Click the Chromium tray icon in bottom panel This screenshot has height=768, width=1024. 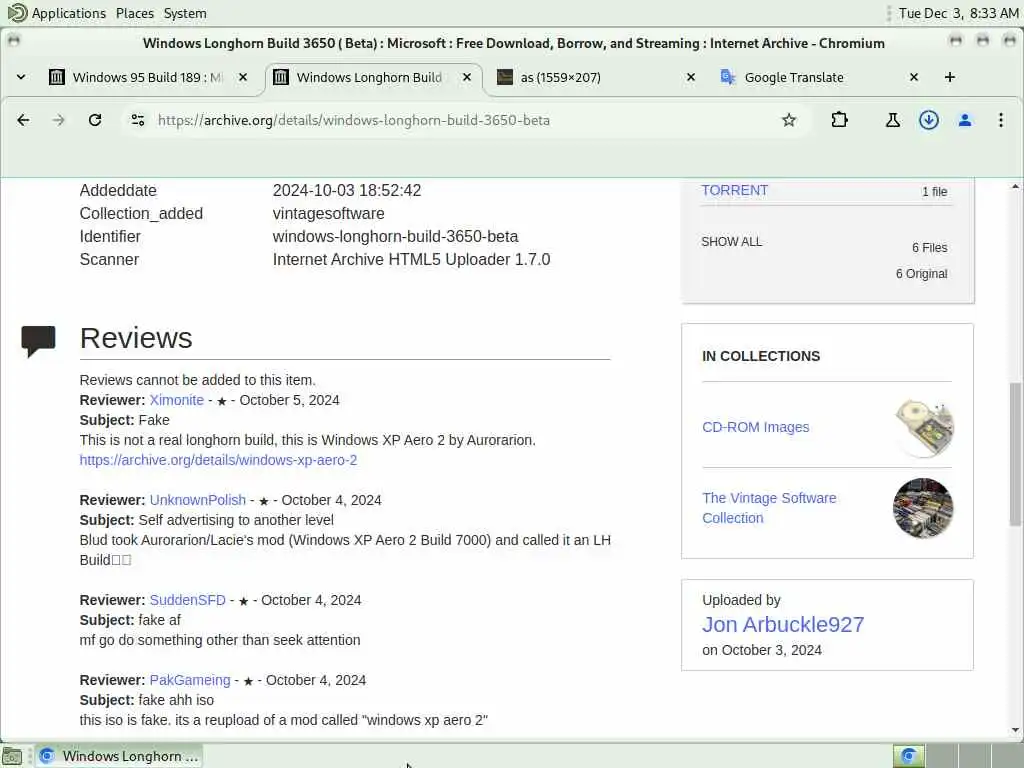(x=908, y=756)
